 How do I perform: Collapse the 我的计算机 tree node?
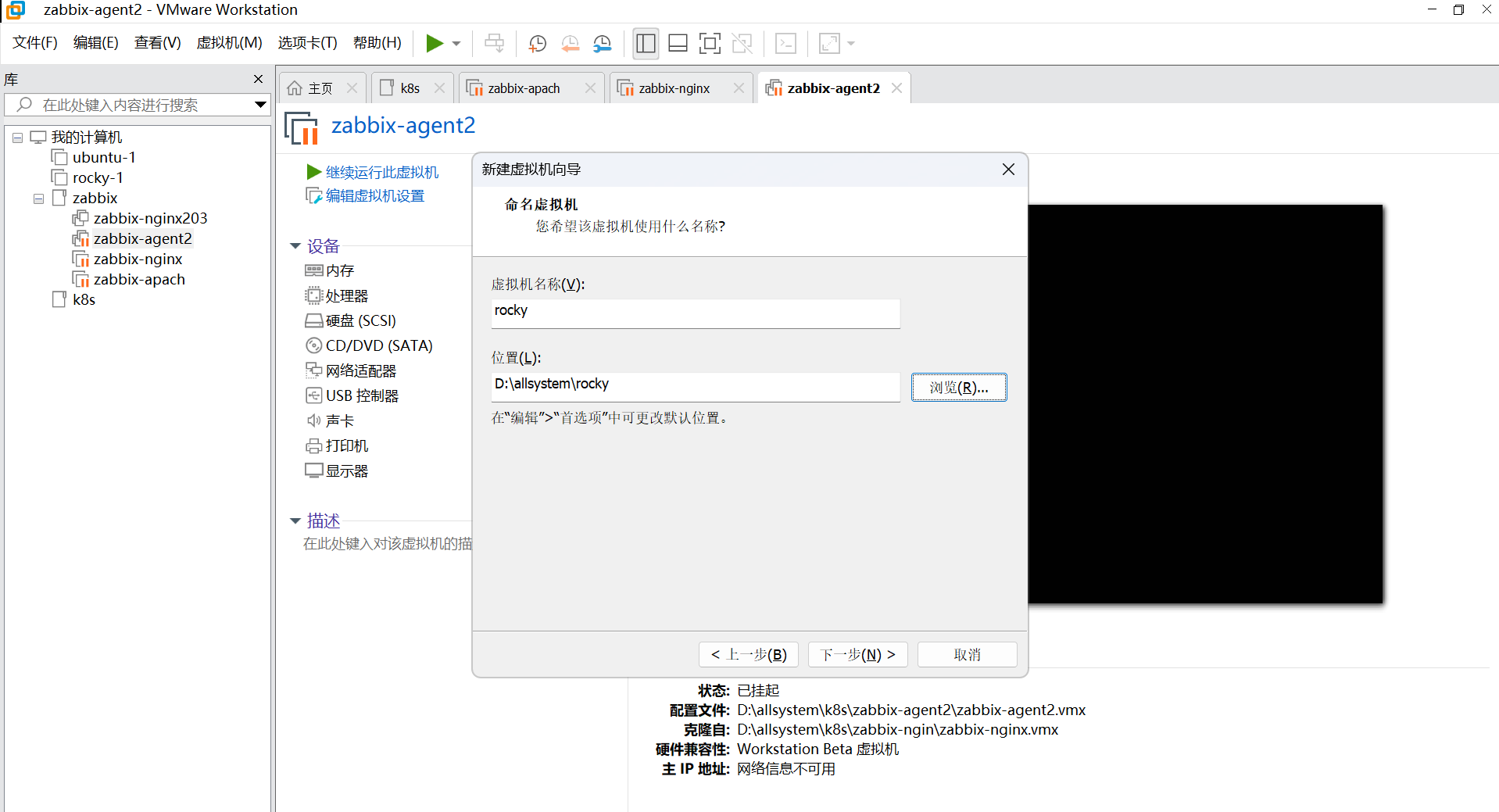tap(17, 138)
